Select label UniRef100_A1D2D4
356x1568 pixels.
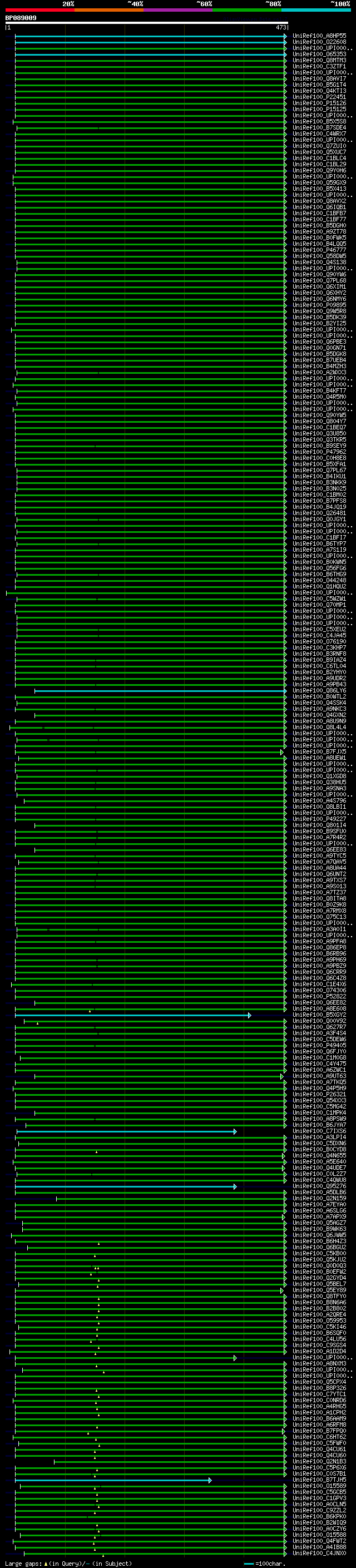319,1351
